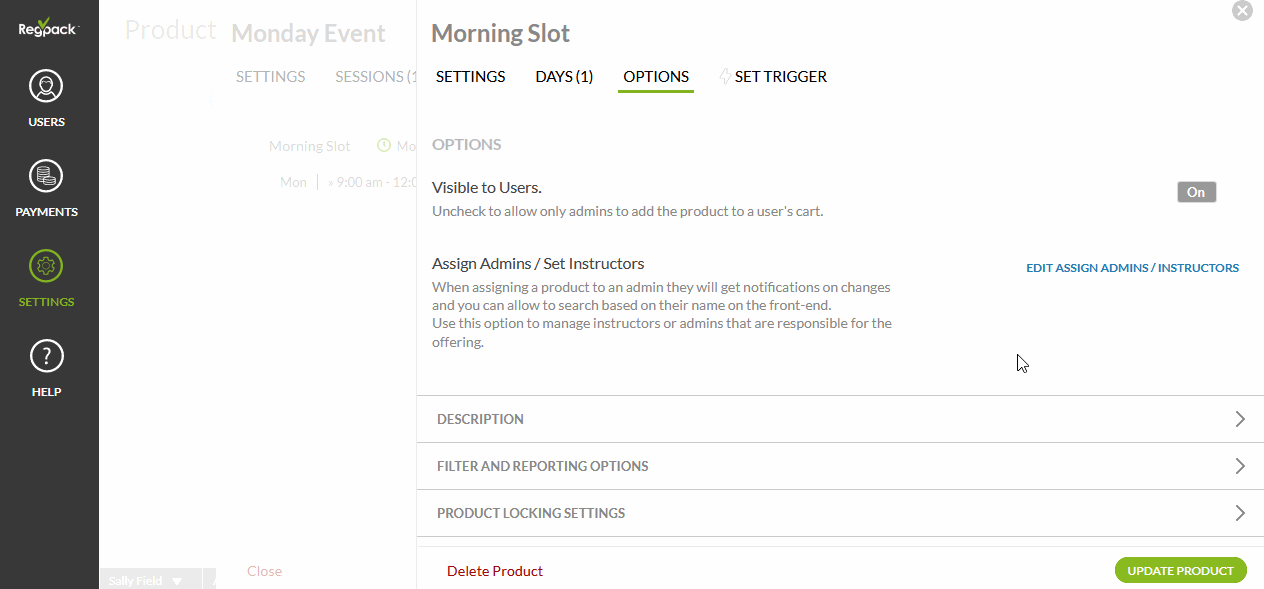The height and width of the screenshot is (589, 1264).
Task: Click the Delete Product link
Action: tap(495, 571)
